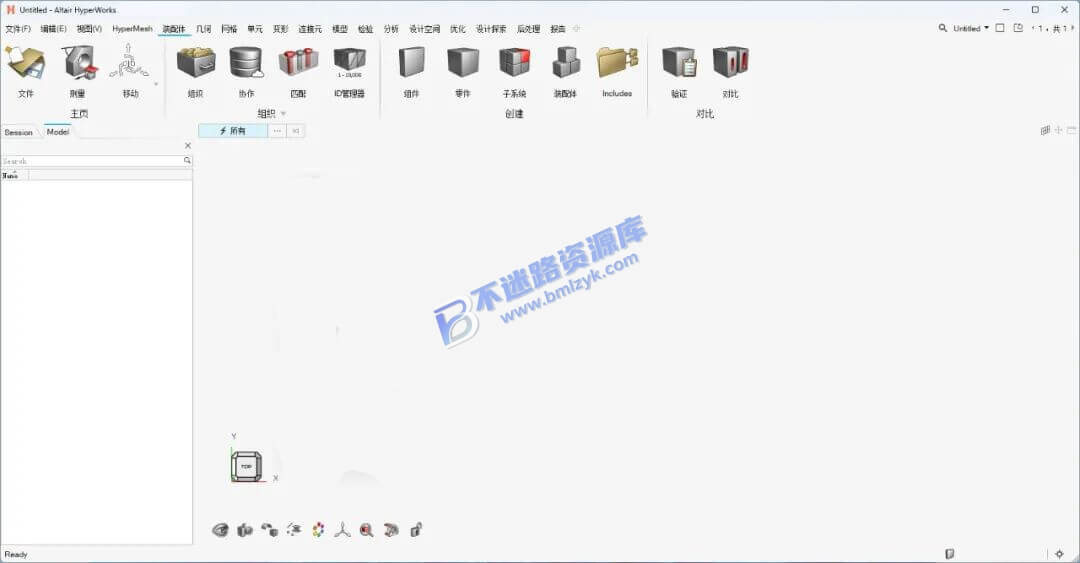Switch to the 连接元 ribbon tab

310,29
